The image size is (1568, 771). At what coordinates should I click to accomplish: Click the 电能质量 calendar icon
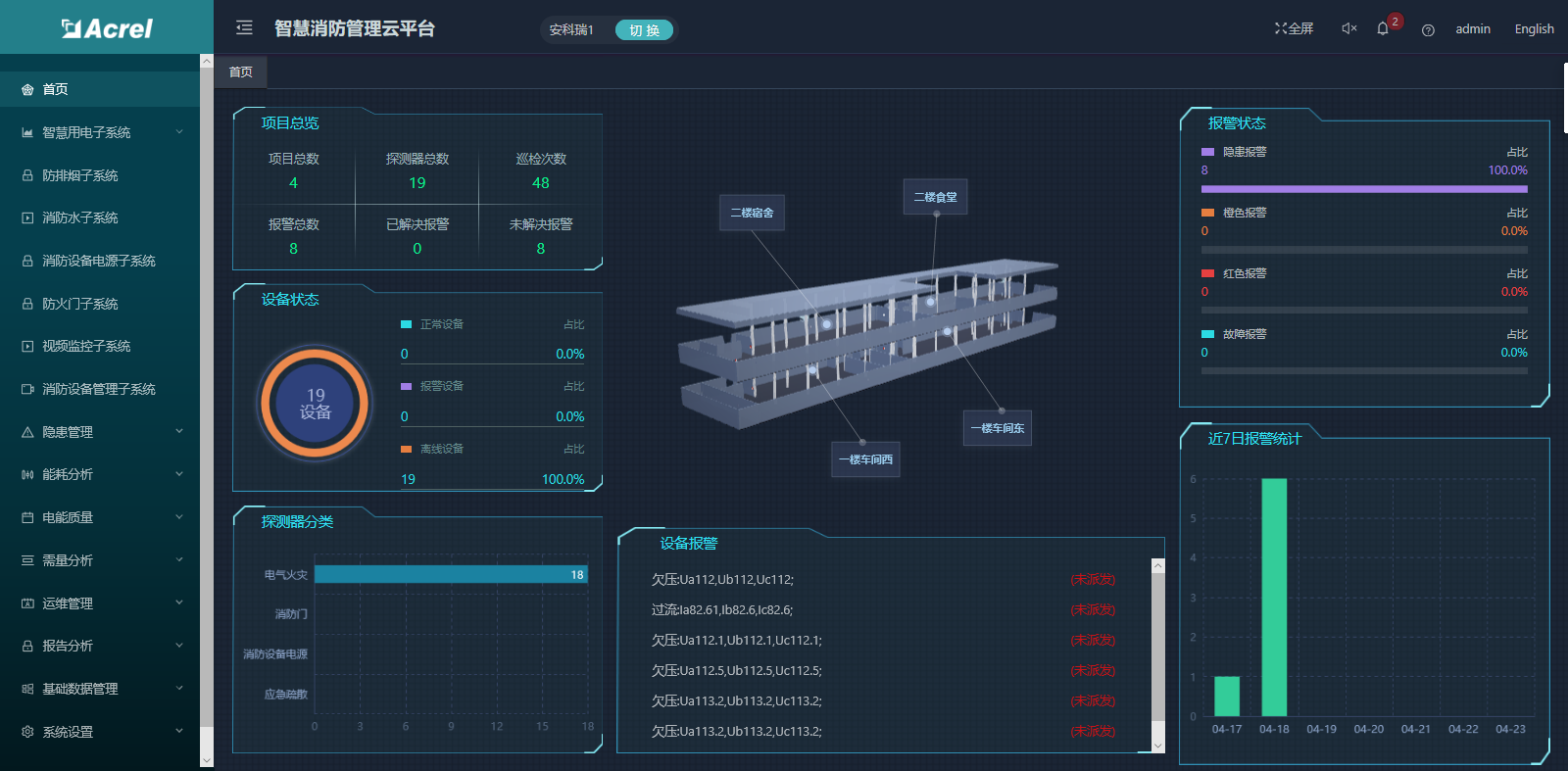pos(27,517)
